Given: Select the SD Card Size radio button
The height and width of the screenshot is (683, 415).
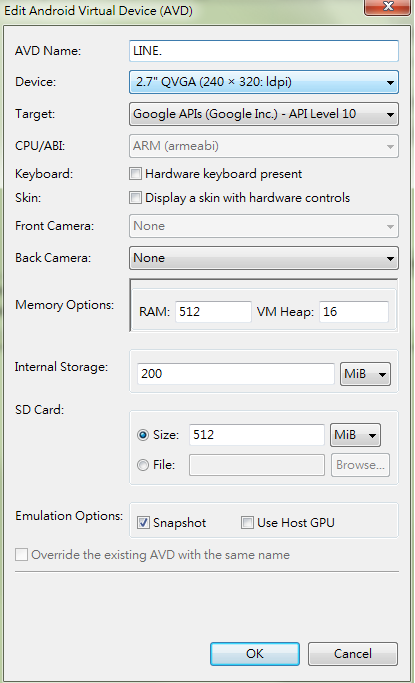Looking at the screenshot, I should tap(143, 435).
